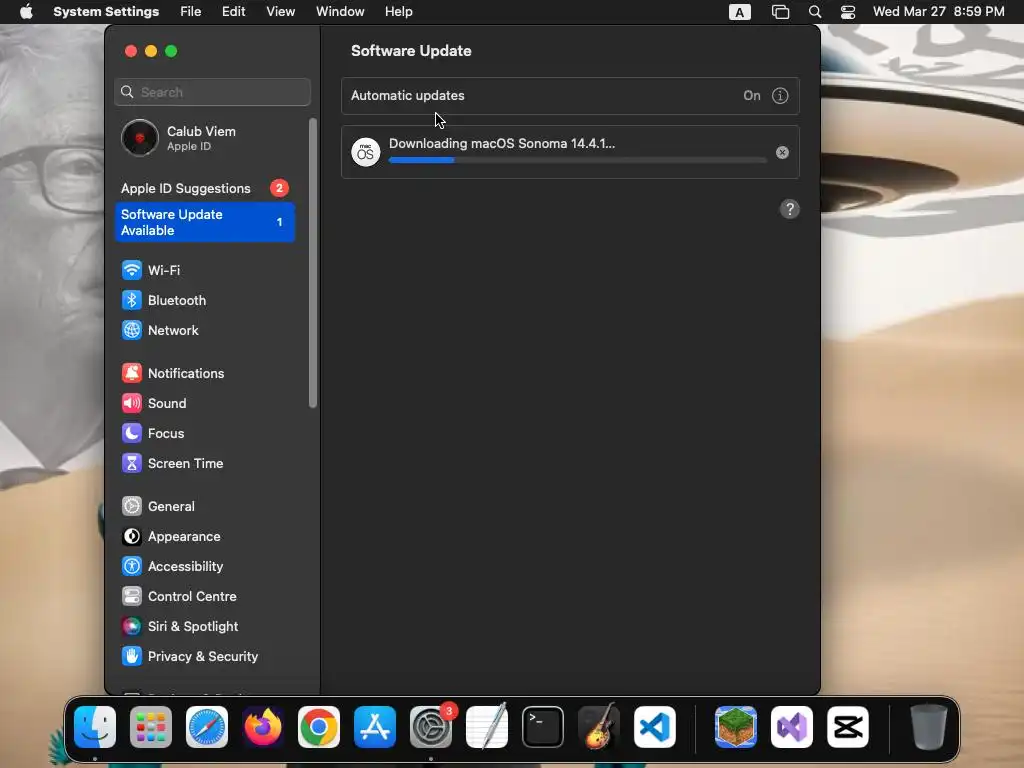Launch CapCut from the Dock
Viewport: 1024px width, 768px height.
(x=848, y=727)
